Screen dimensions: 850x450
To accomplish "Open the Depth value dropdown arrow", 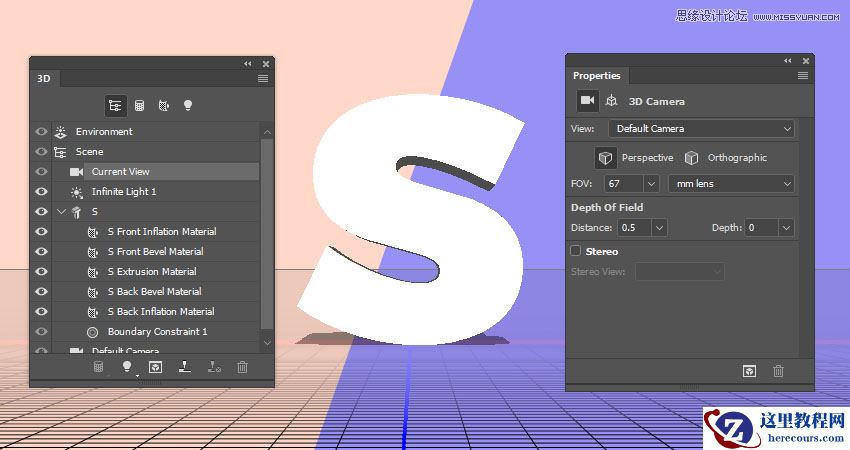I will [787, 228].
